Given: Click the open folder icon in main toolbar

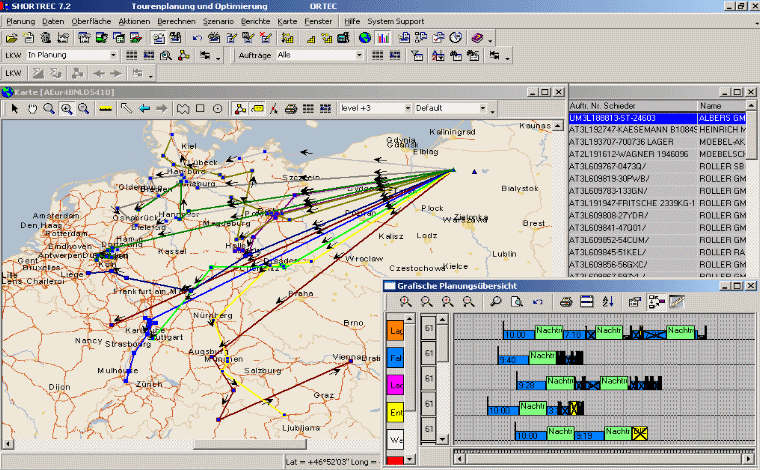Looking at the screenshot, I should (x=11, y=38).
